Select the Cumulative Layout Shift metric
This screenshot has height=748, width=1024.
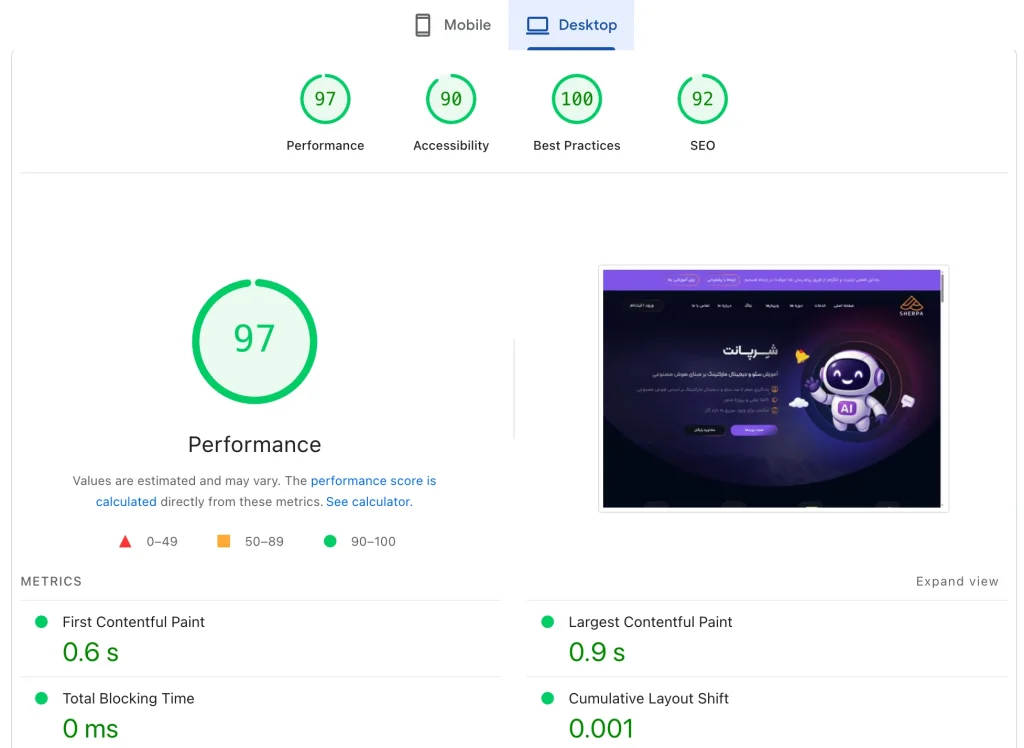pos(767,713)
